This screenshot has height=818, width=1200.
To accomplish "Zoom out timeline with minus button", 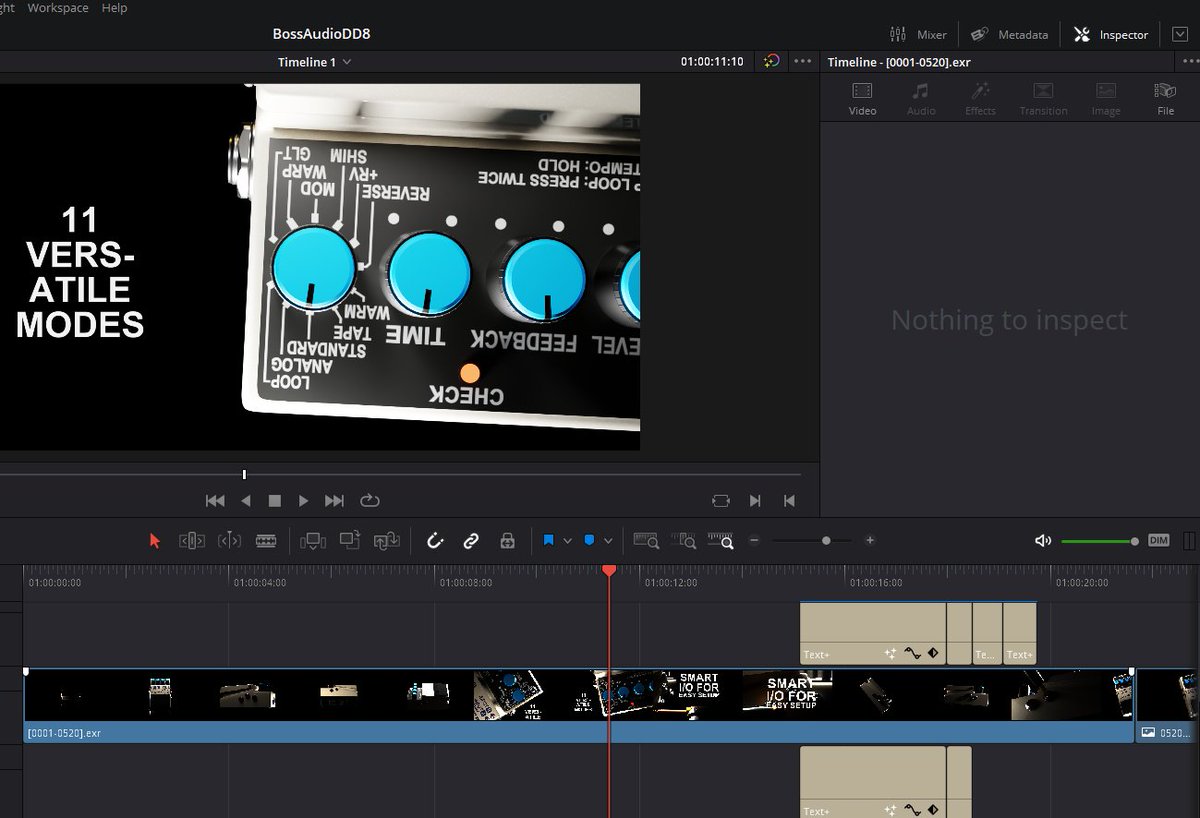I will click(x=754, y=541).
